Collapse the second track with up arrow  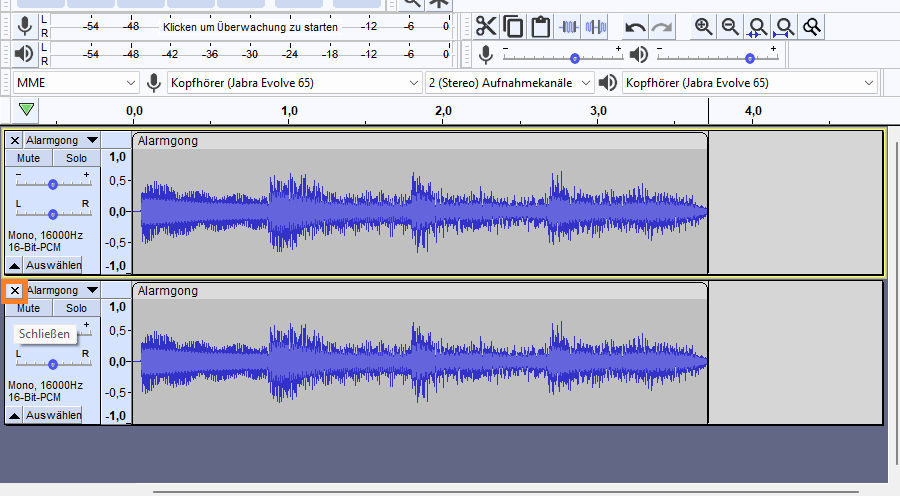pyautogui.click(x=14, y=415)
